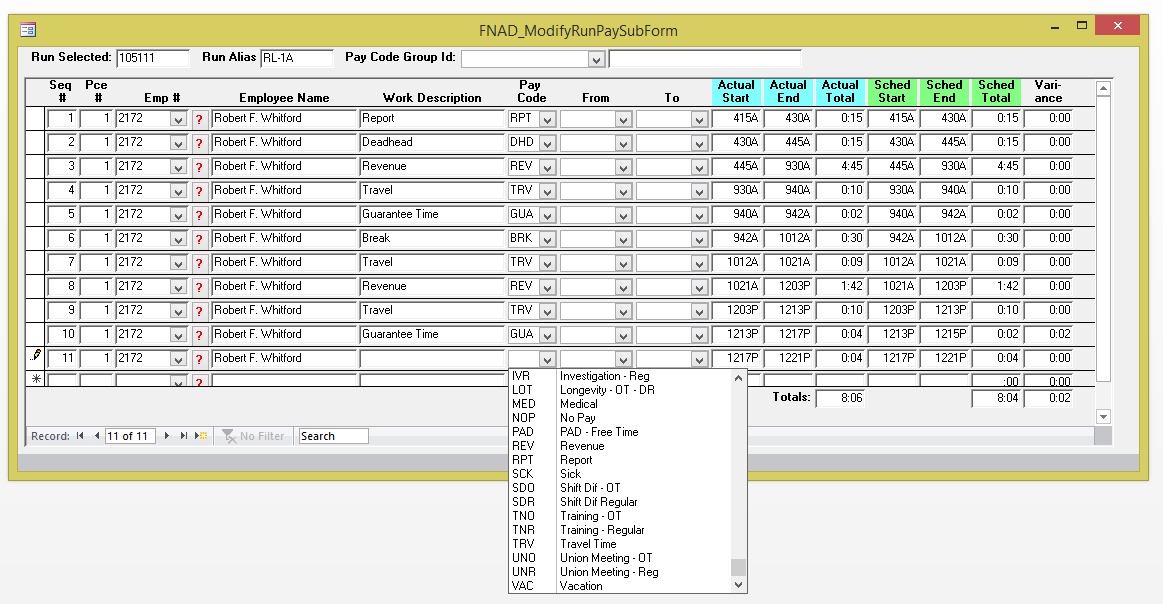This screenshot has height=604, width=1163.
Task: Open the Pay Code Group Id dropdown
Action: click(x=596, y=60)
